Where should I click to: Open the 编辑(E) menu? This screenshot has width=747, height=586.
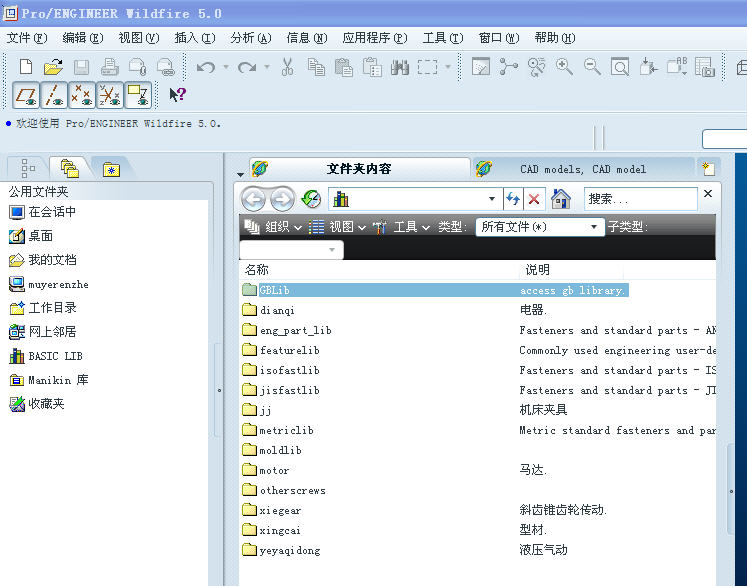82,38
